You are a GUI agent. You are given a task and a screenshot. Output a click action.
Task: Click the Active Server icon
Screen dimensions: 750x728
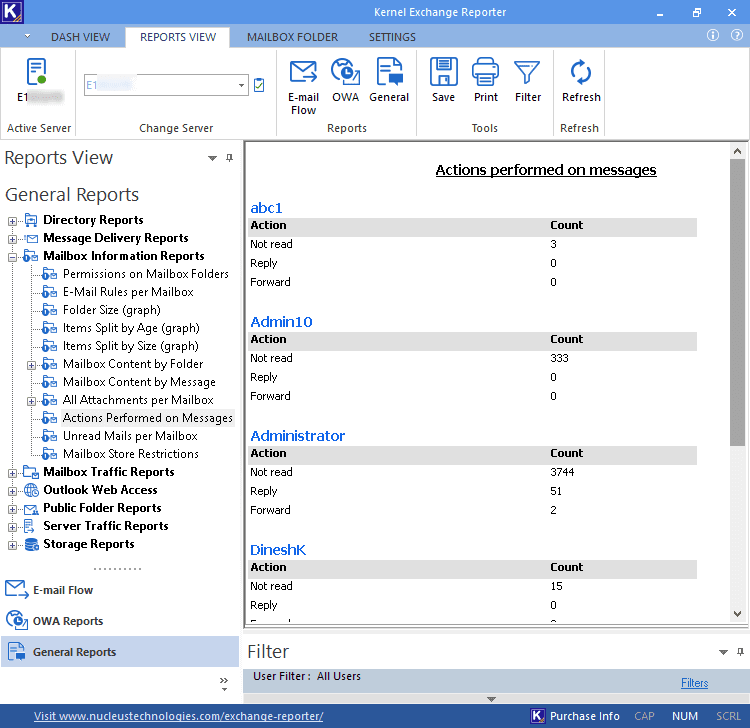[x=36, y=72]
